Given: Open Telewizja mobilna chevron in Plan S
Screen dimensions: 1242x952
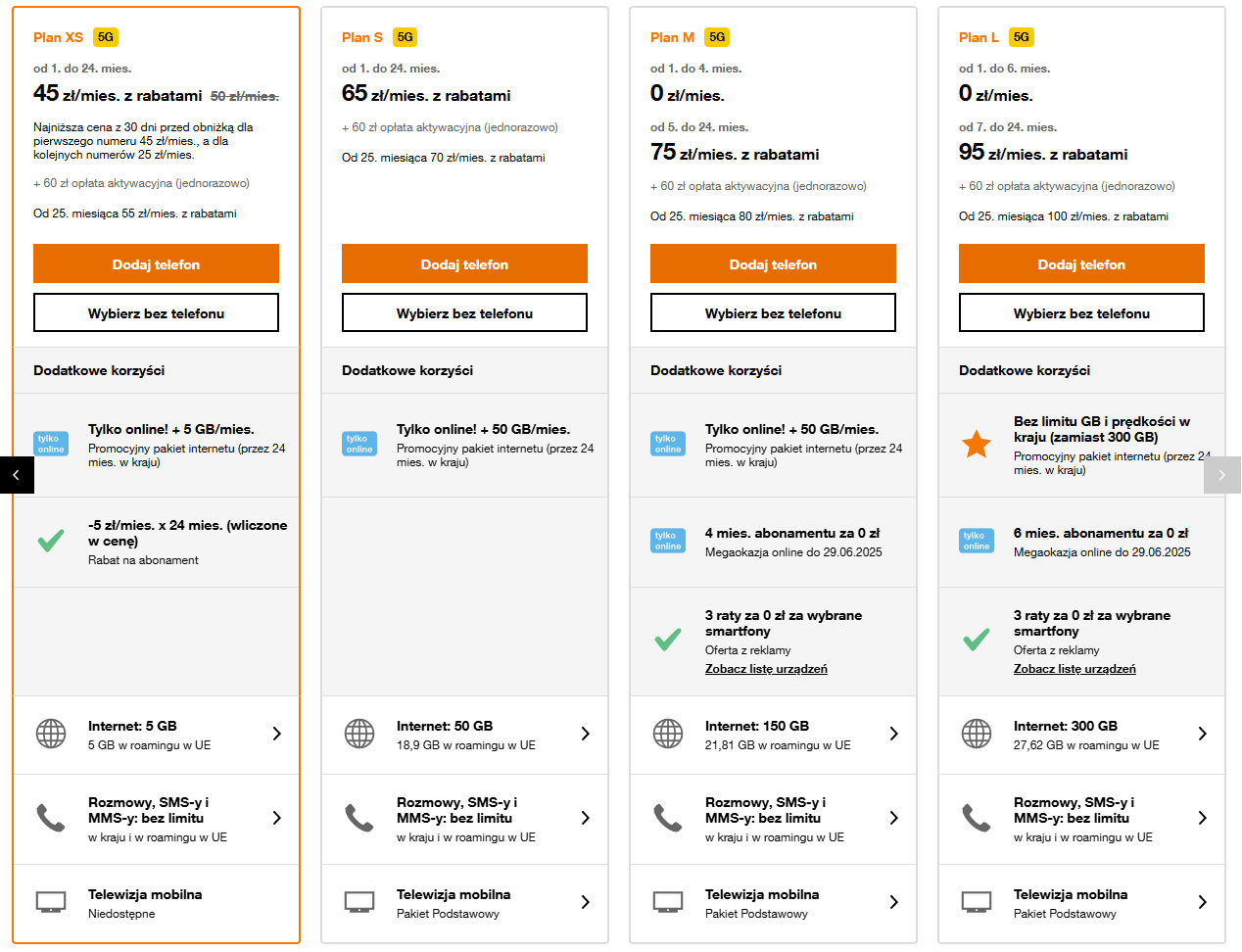Looking at the screenshot, I should click(586, 902).
